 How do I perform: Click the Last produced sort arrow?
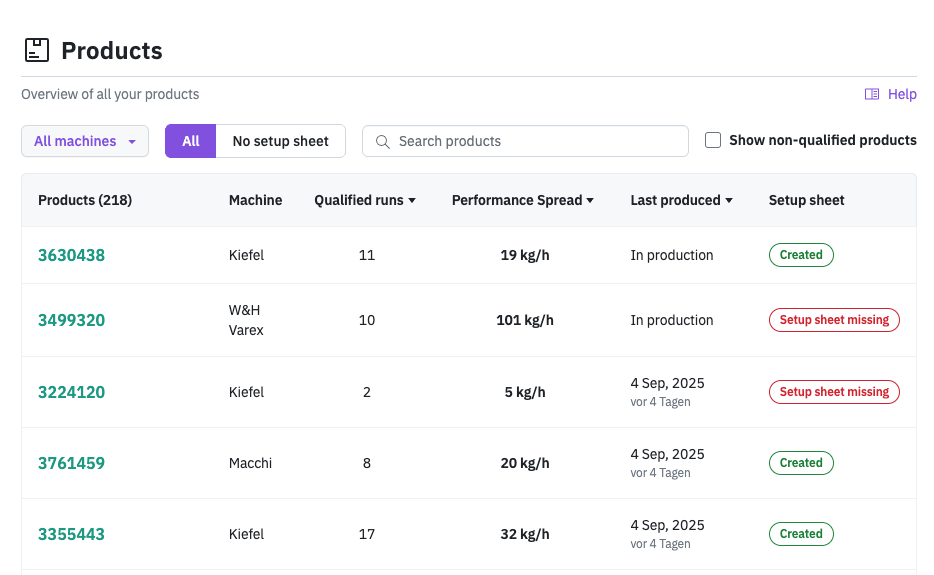[x=729, y=201]
